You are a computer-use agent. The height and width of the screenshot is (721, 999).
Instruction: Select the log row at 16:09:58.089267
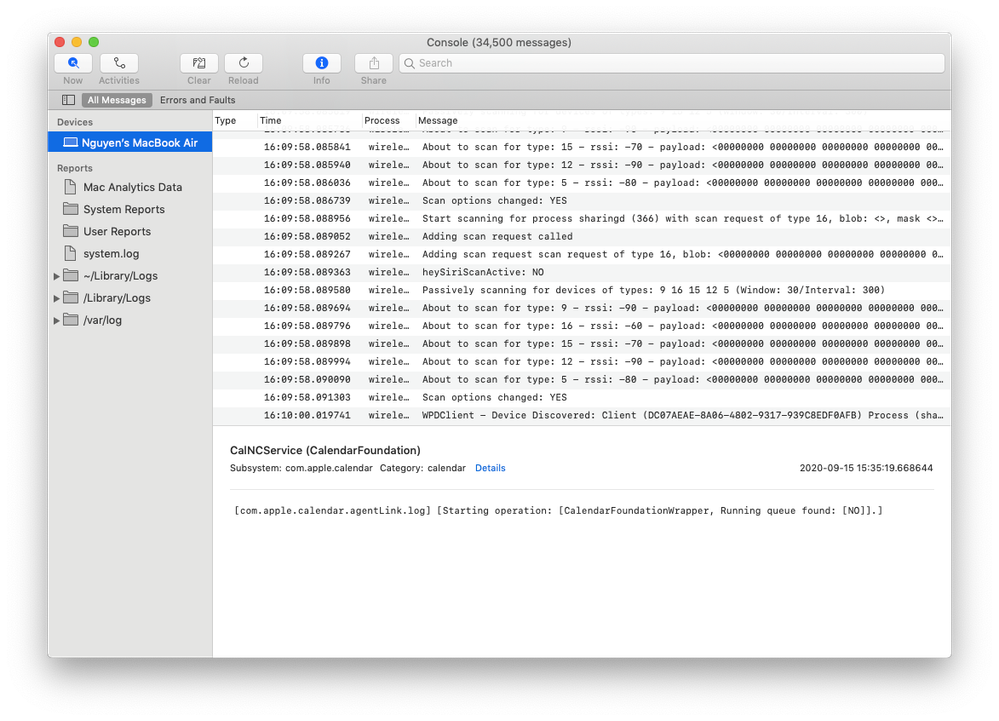click(x=582, y=254)
